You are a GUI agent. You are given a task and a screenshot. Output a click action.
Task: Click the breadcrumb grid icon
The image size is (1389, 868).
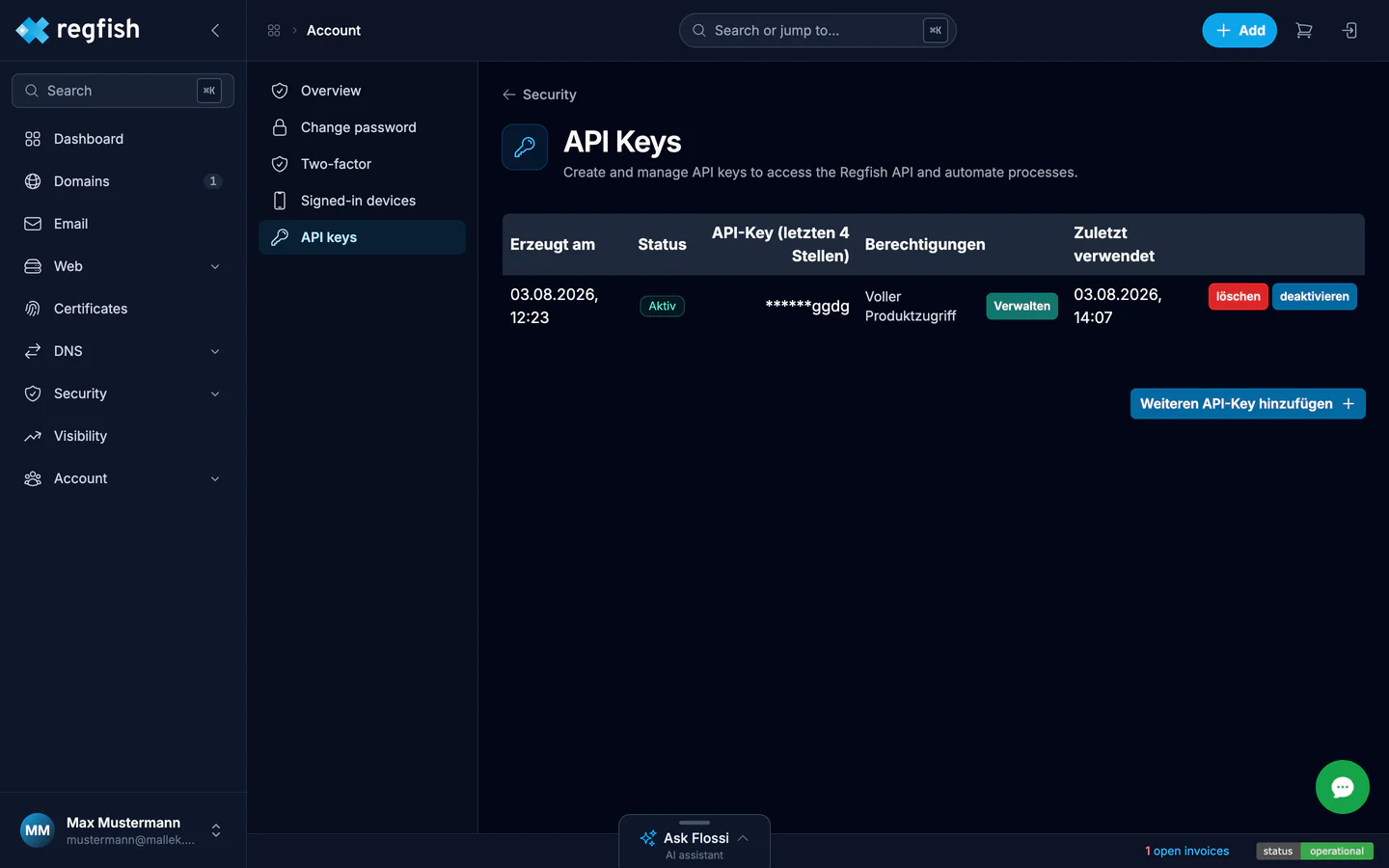coord(274,31)
